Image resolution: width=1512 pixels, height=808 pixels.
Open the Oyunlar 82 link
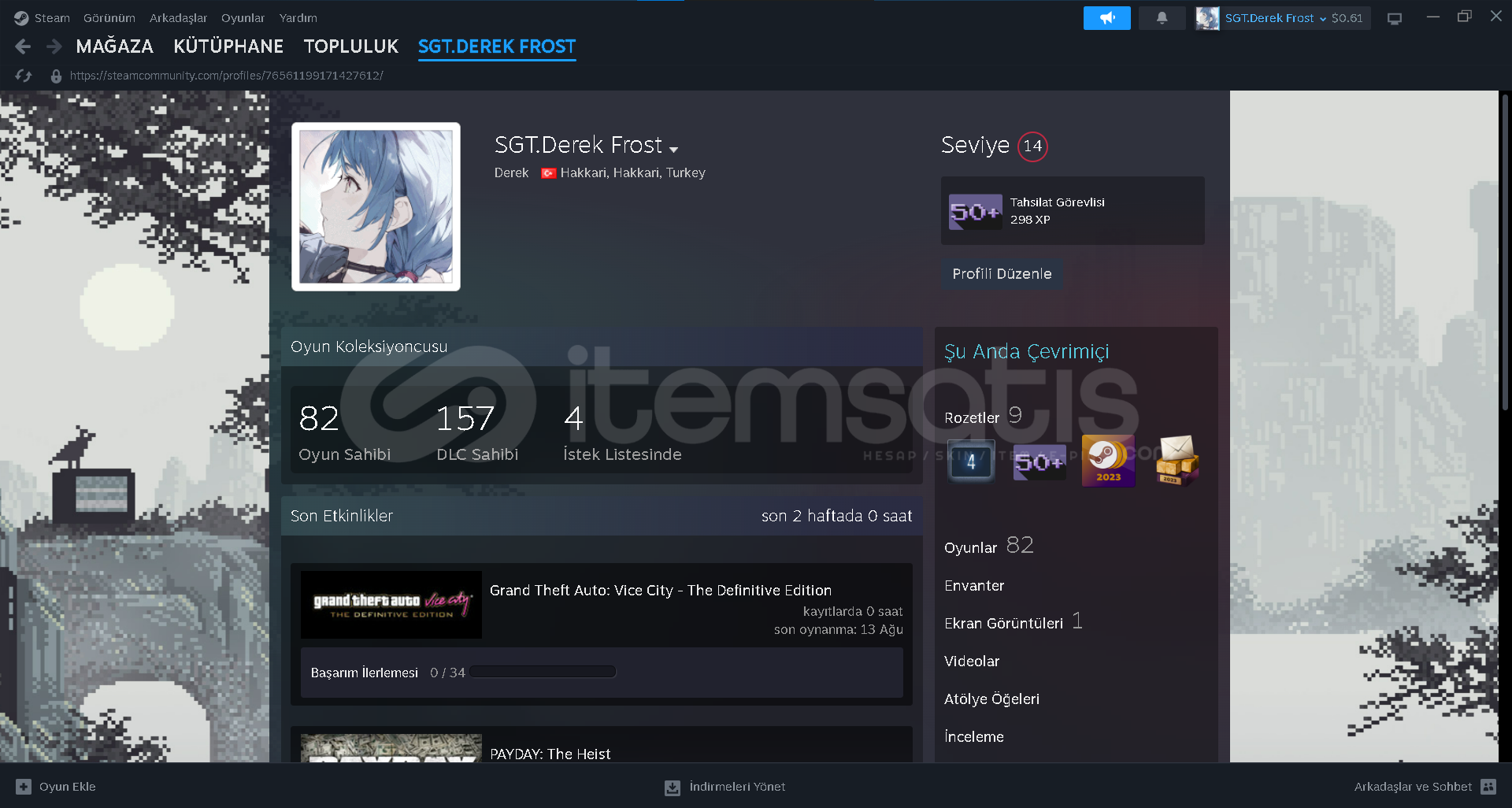pos(988,546)
